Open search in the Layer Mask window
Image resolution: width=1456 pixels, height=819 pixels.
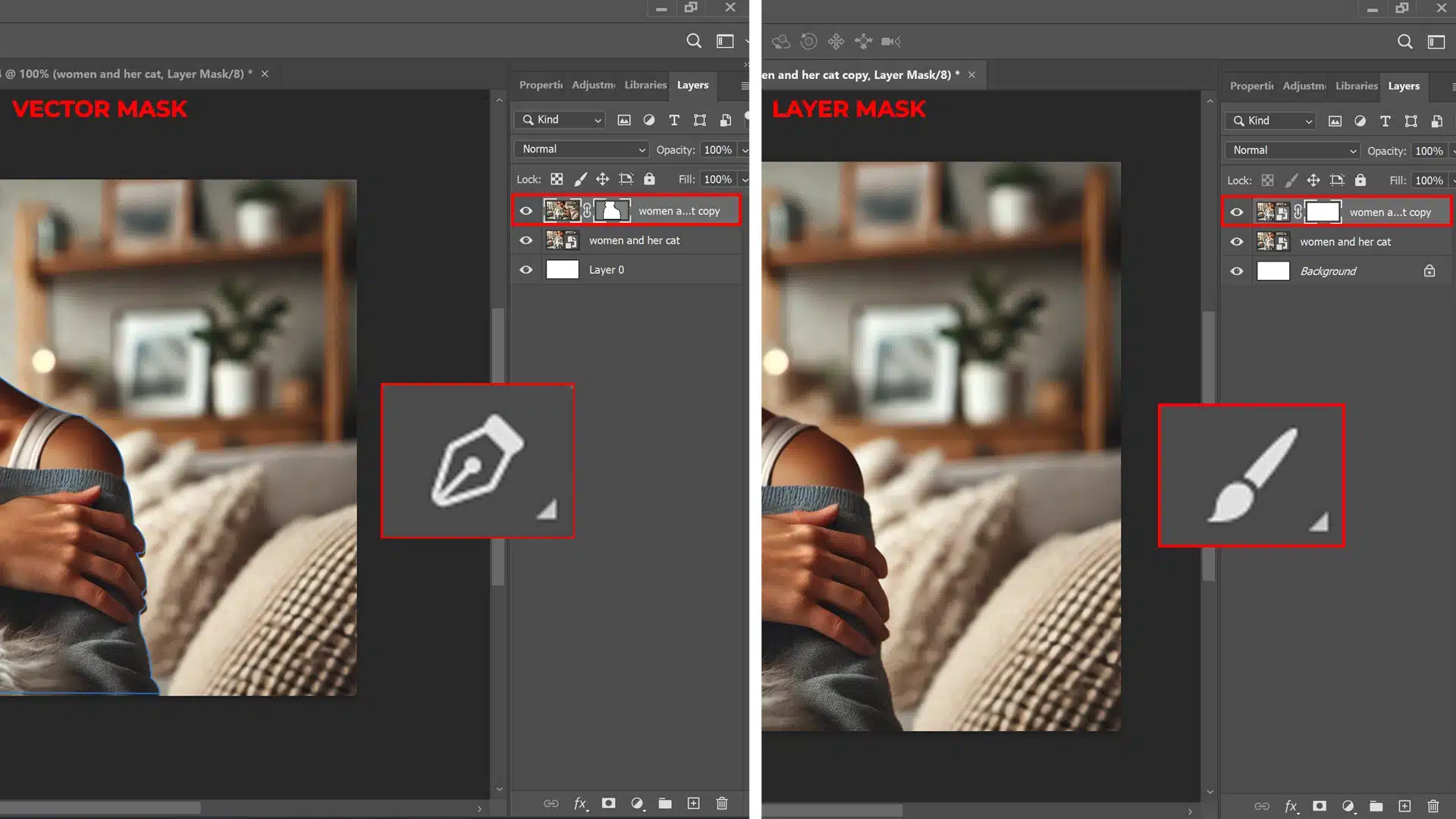click(x=1405, y=42)
